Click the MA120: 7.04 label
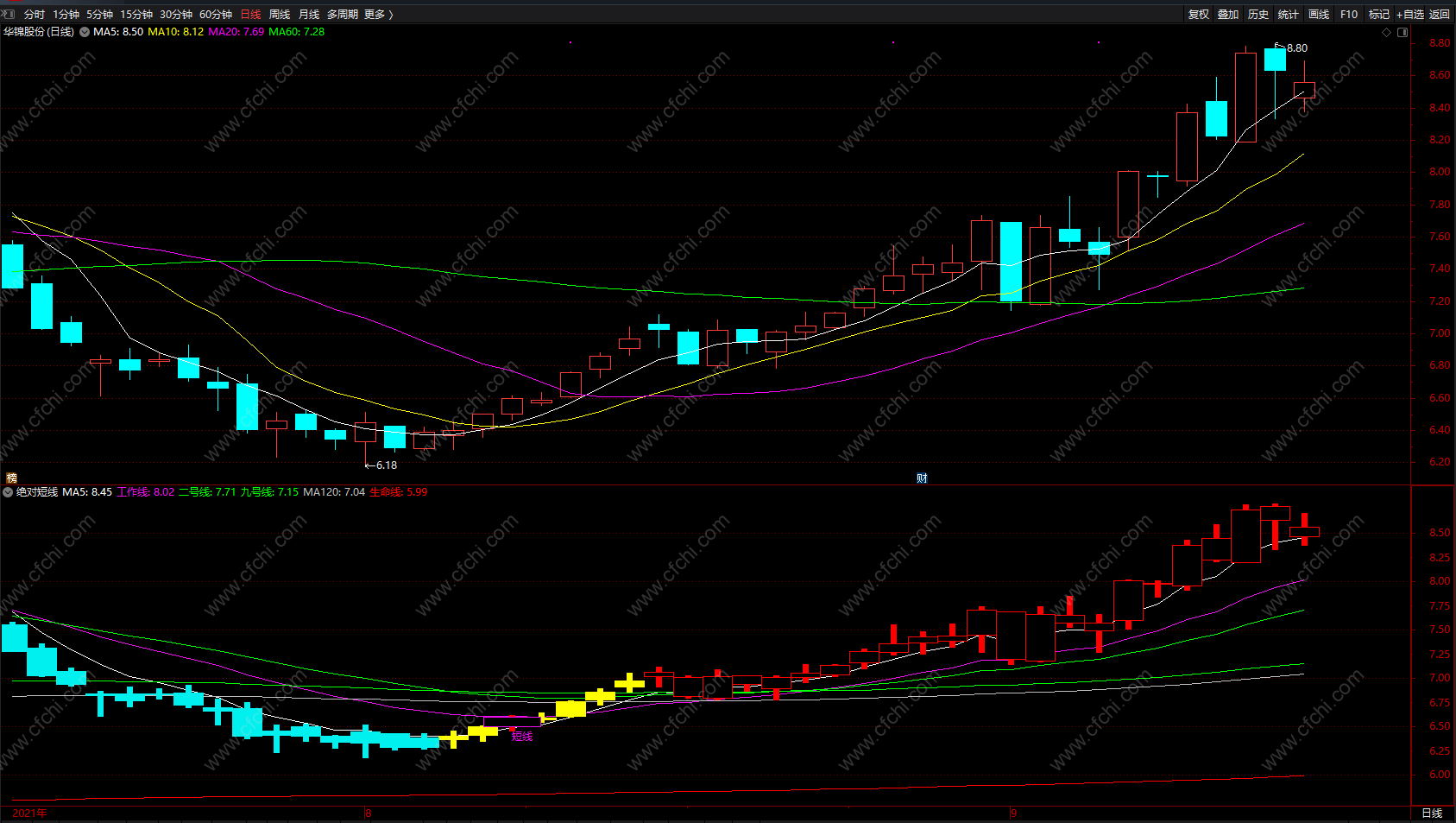Image resolution: width=1456 pixels, height=823 pixels. point(334,492)
